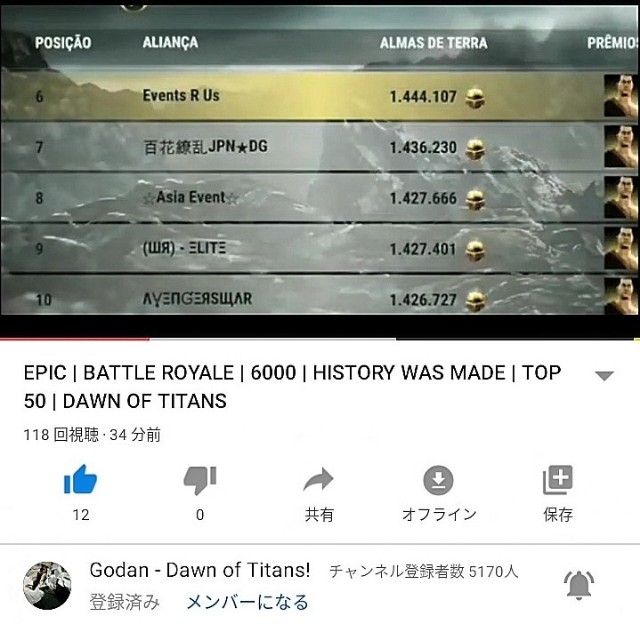Viewport: 640px width, 624px height.
Task: Click the ALMAS DE TERRA column header
Action: 433,43
